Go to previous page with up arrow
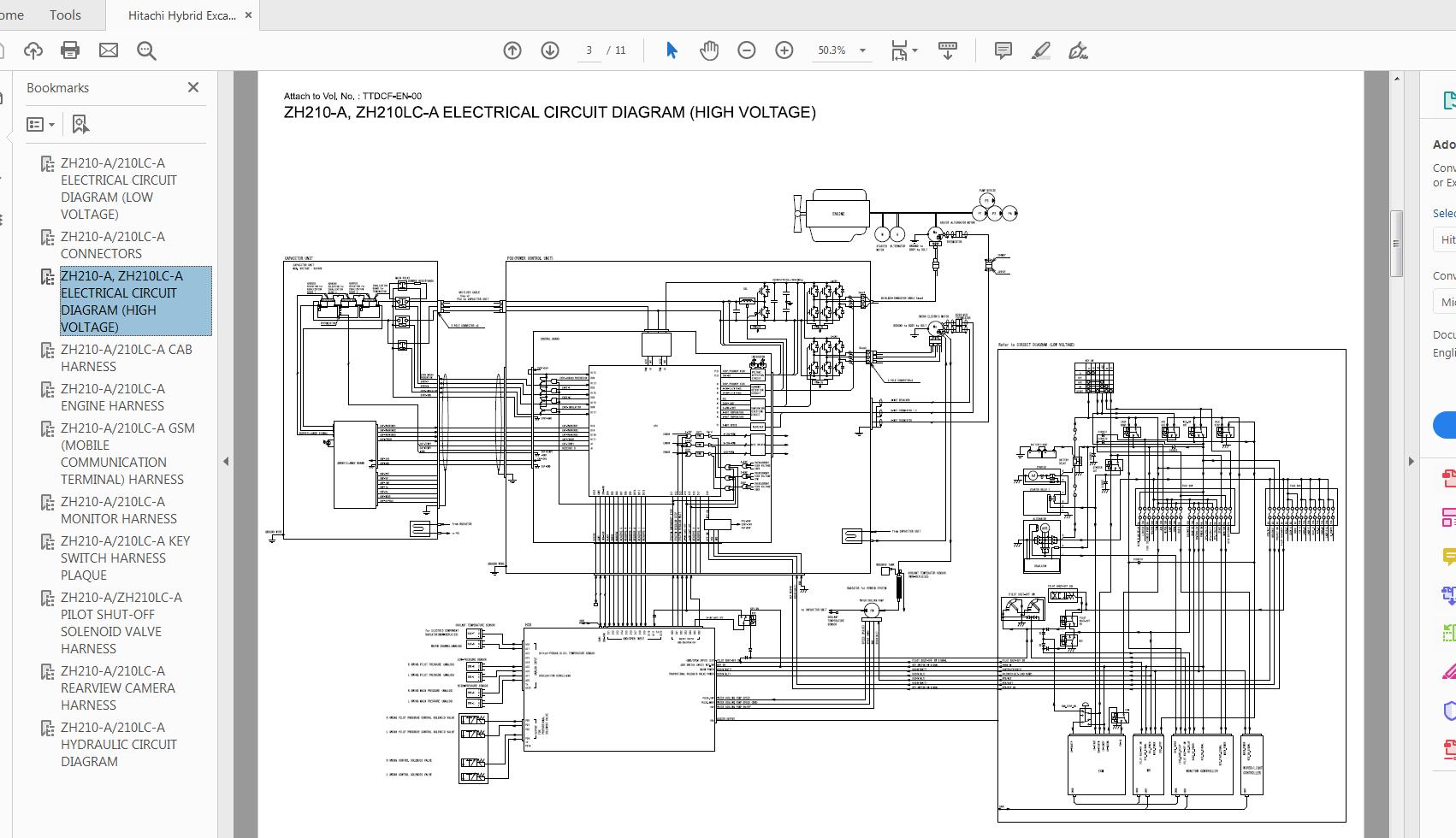Image resolution: width=1456 pixels, height=838 pixels. point(512,50)
